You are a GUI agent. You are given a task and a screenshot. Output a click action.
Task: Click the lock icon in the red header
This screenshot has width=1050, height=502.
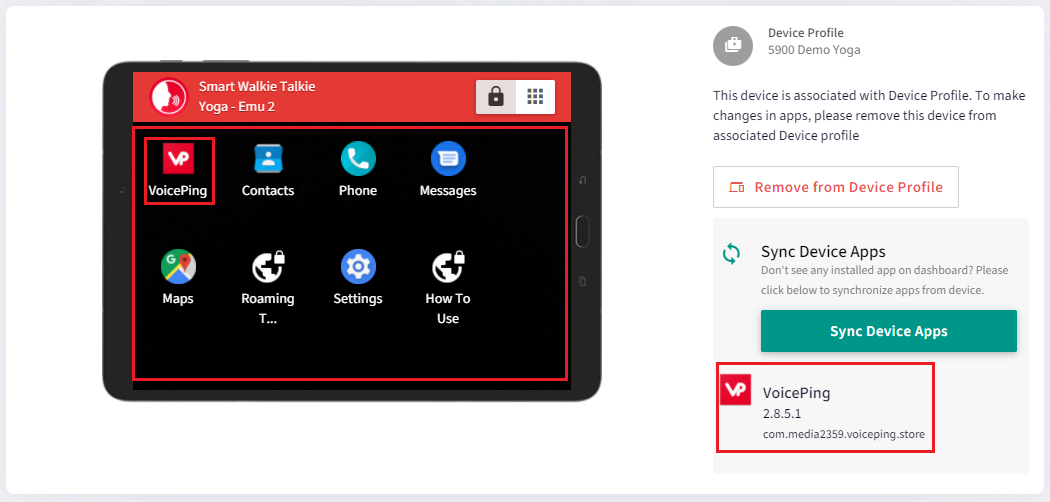click(x=496, y=97)
